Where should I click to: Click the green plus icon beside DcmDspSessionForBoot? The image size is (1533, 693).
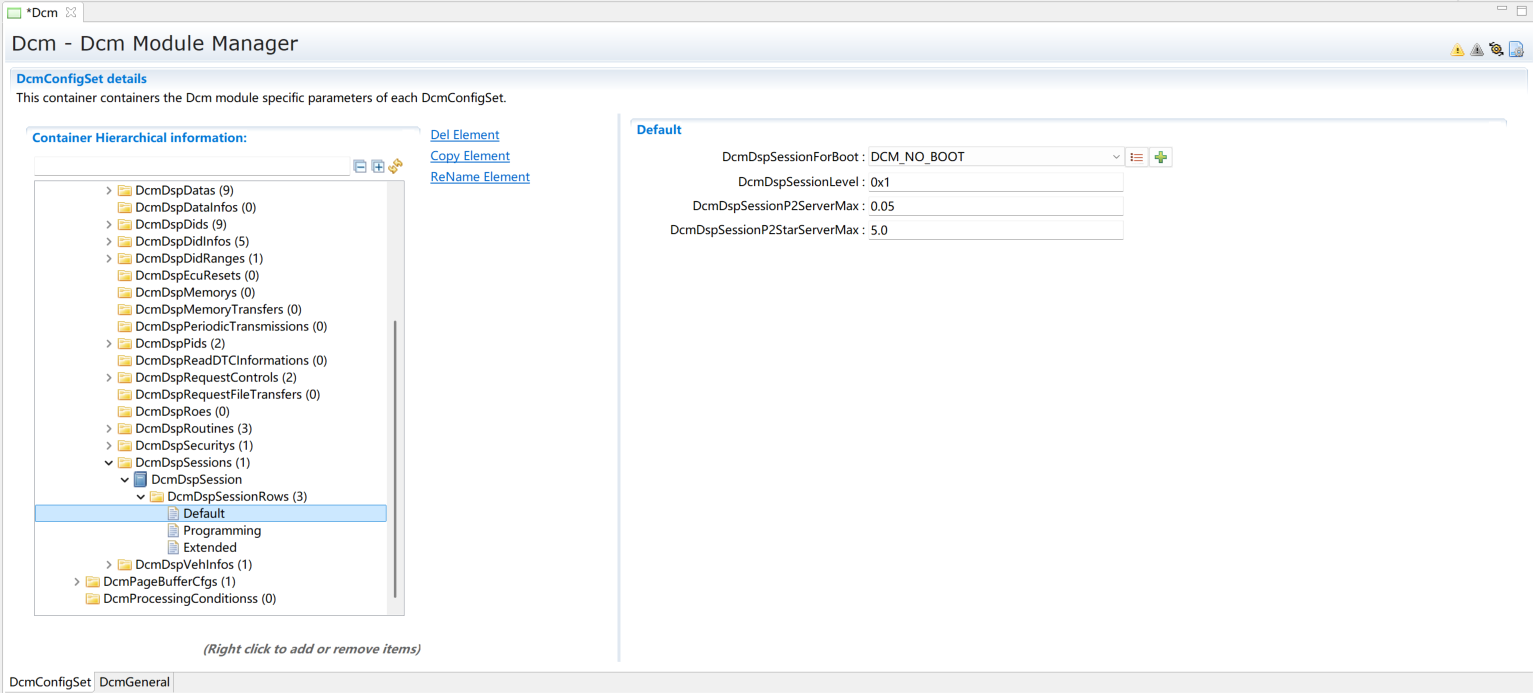[1161, 157]
